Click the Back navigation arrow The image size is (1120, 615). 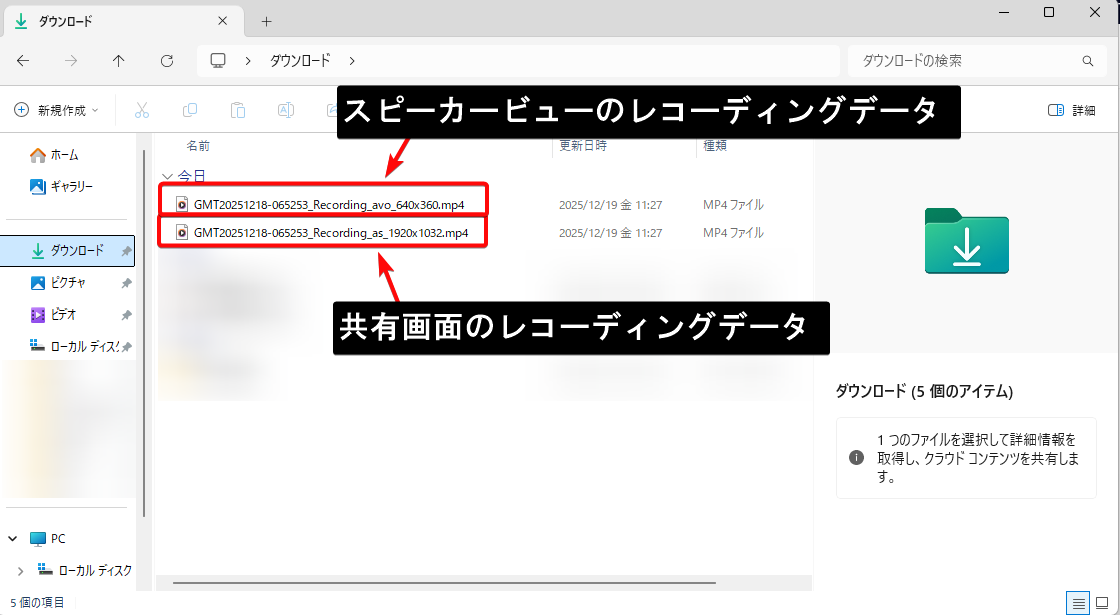pos(23,61)
